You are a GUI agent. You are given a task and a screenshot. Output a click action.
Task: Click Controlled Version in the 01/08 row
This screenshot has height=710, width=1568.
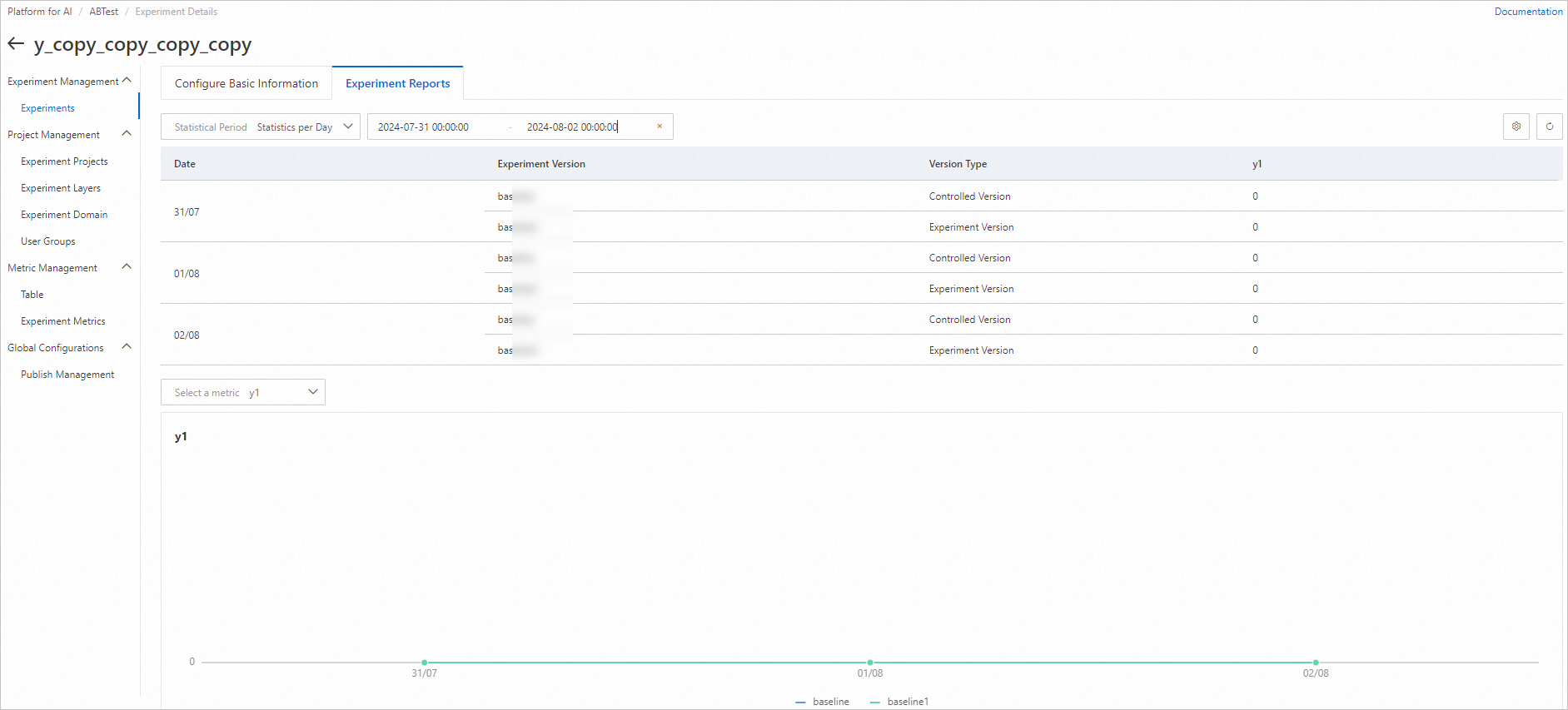969,258
